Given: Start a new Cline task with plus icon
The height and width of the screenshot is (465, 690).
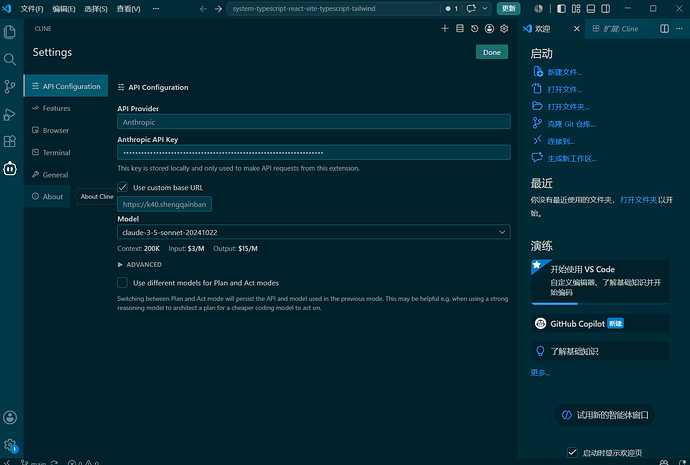Looking at the screenshot, I should click(x=444, y=29).
